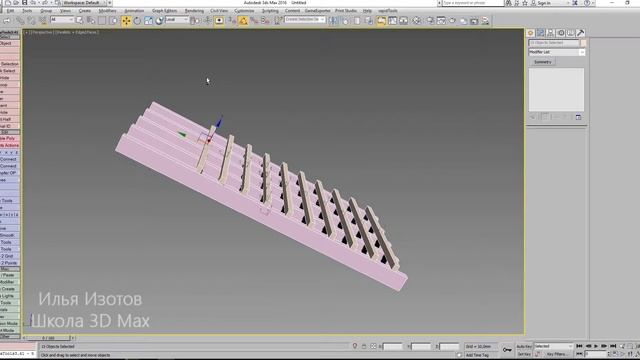640x360 pixels.
Task: Click the Play Animation button
Action: coord(596,346)
